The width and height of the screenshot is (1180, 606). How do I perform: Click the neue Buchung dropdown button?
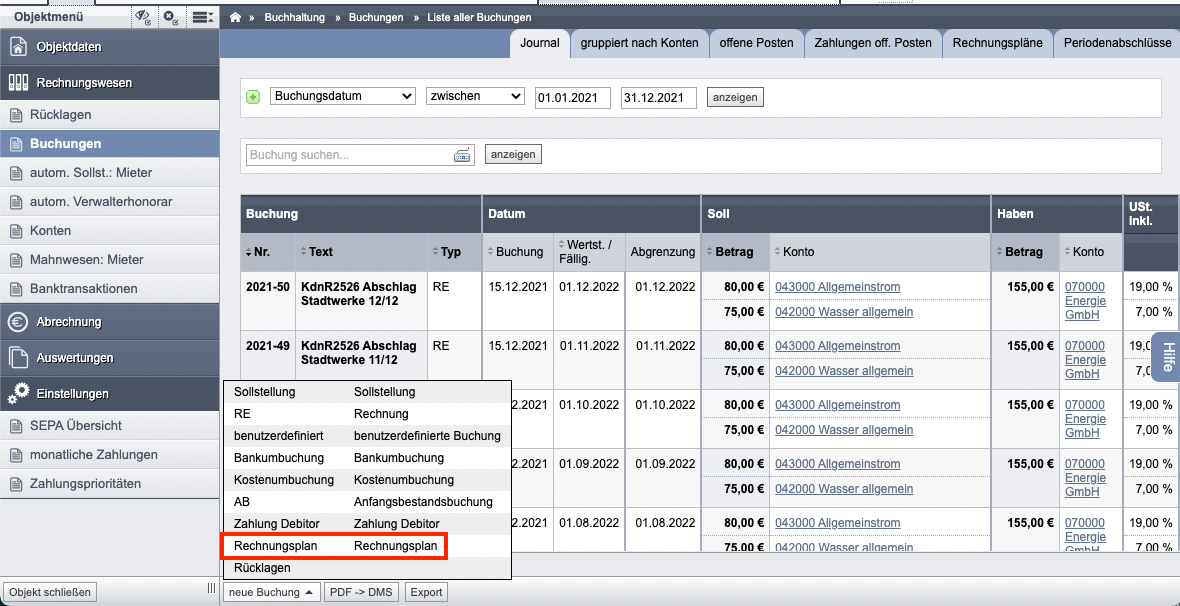[272, 592]
